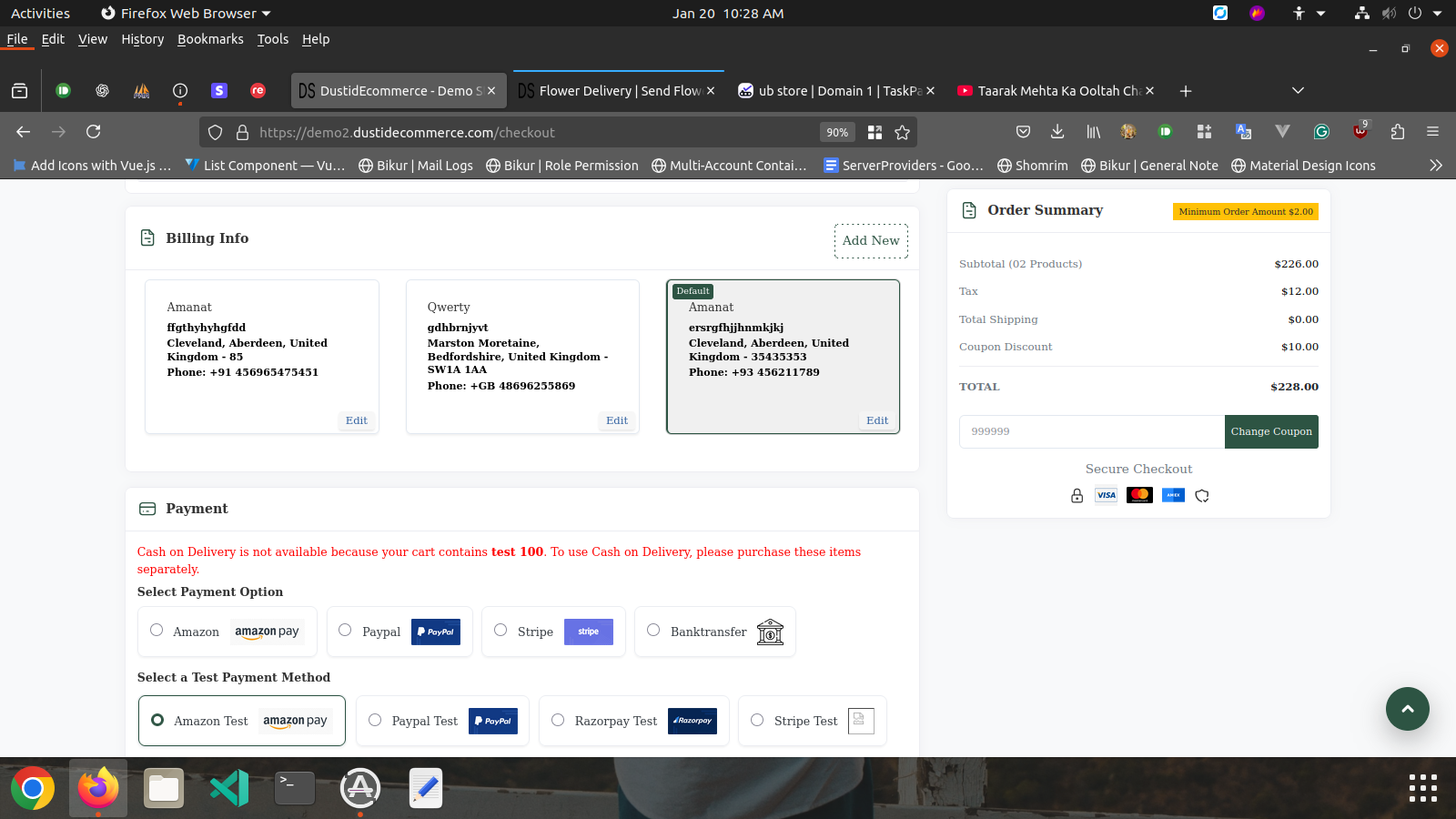Open Terminal from the dock

pos(295,788)
